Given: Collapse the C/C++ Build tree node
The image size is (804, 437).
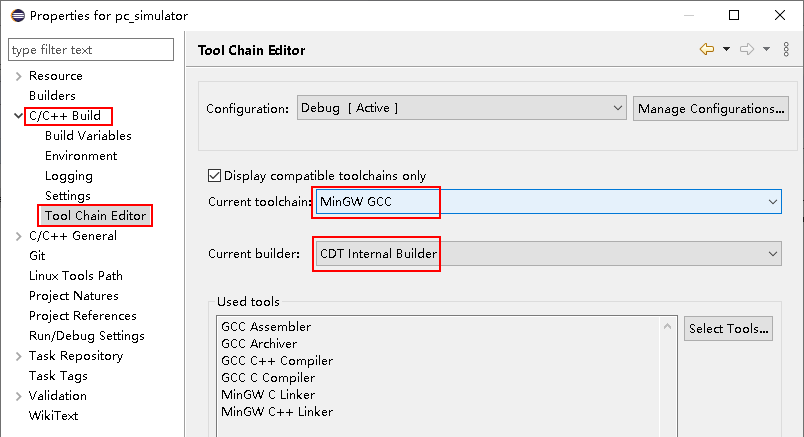Looking at the screenshot, I should (18, 116).
